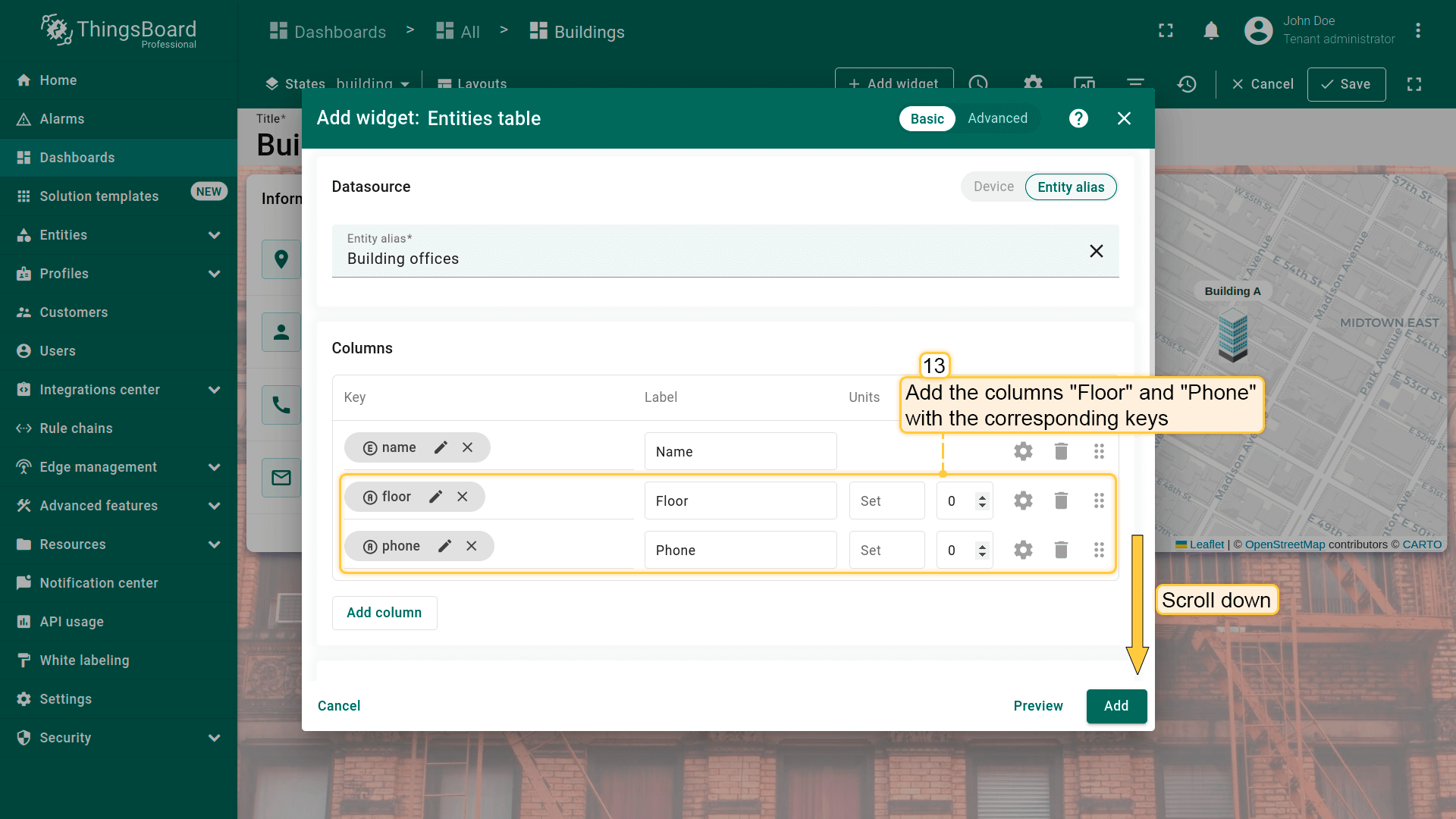Image resolution: width=1456 pixels, height=819 pixels.
Task: Delete the phone column with trash icon
Action: pos(1061,550)
